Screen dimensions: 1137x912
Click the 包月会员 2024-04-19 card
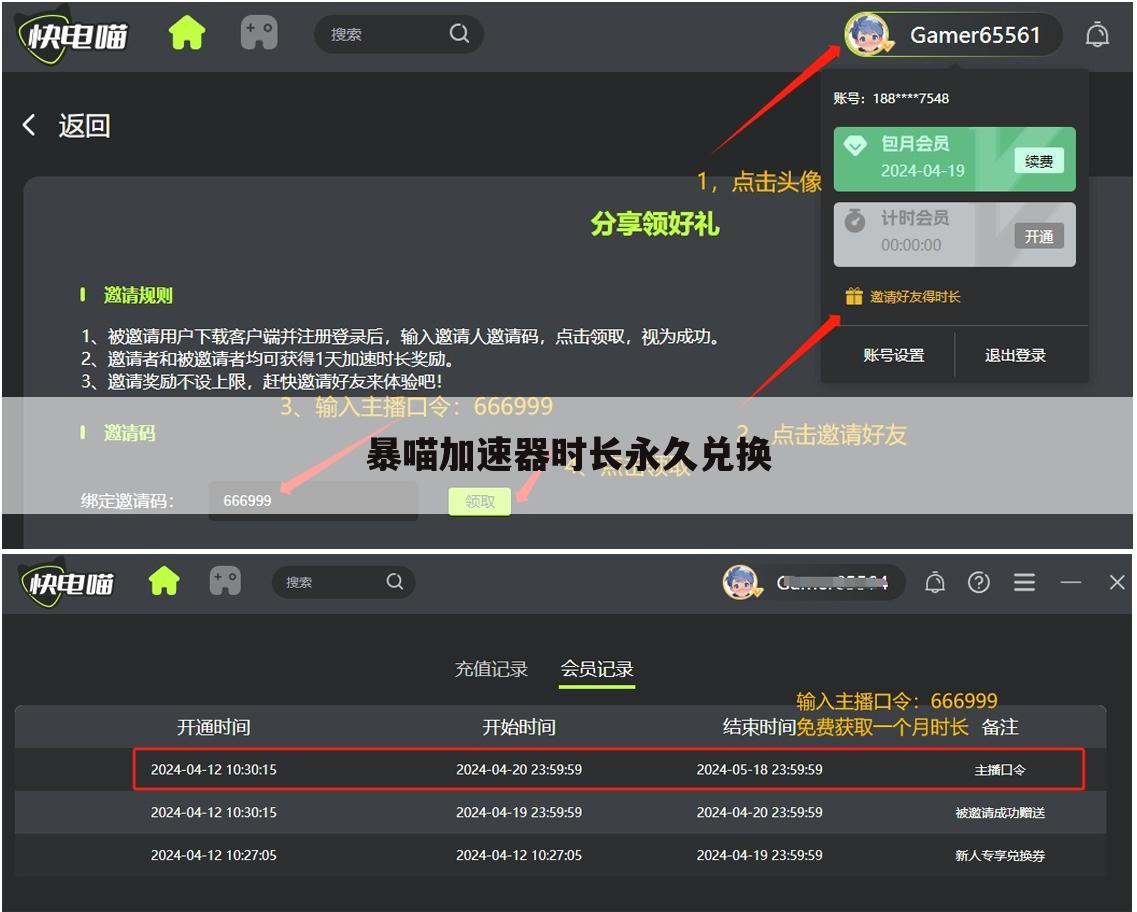(954, 159)
